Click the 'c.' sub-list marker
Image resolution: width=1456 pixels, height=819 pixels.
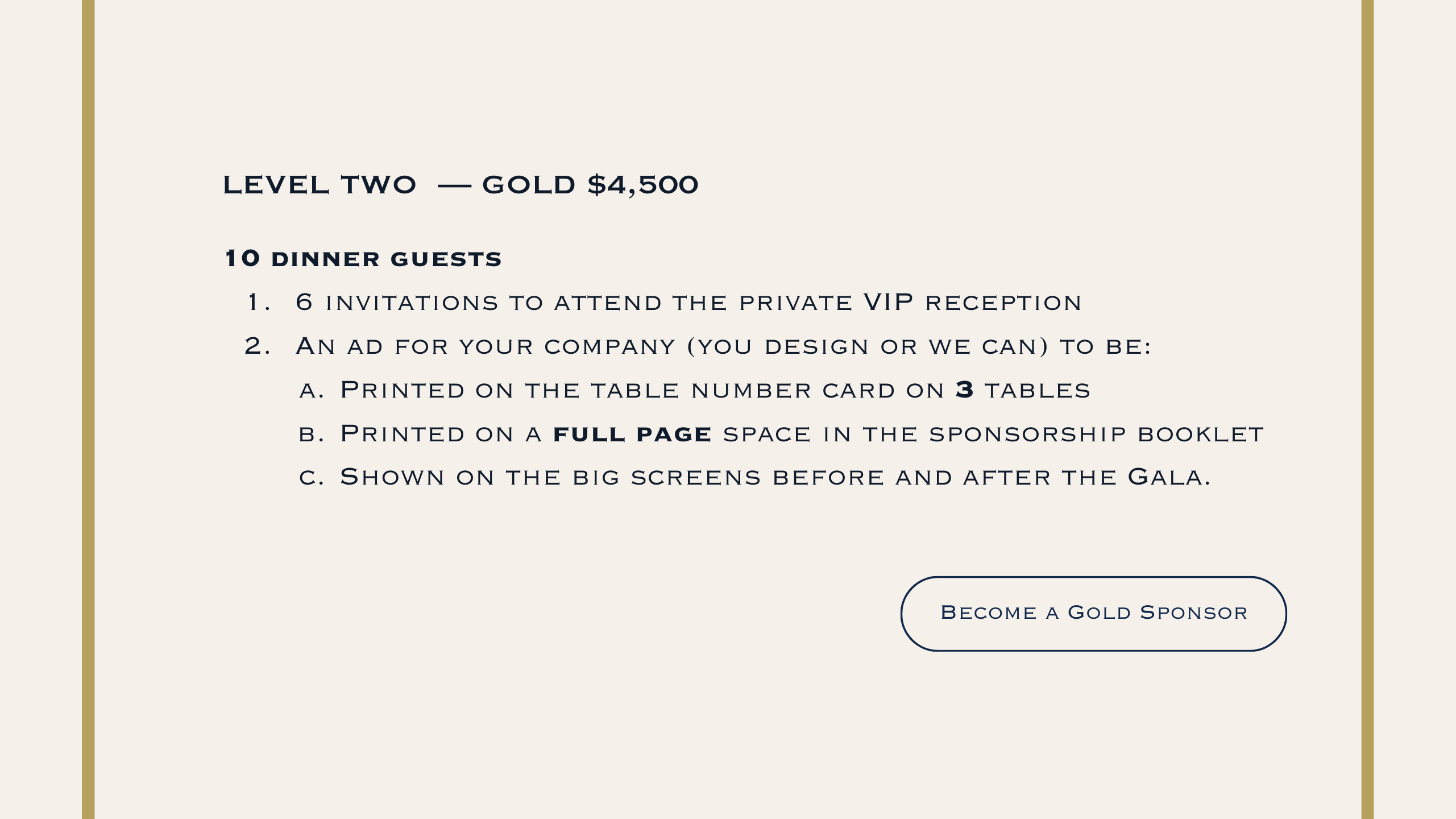pos(312,478)
